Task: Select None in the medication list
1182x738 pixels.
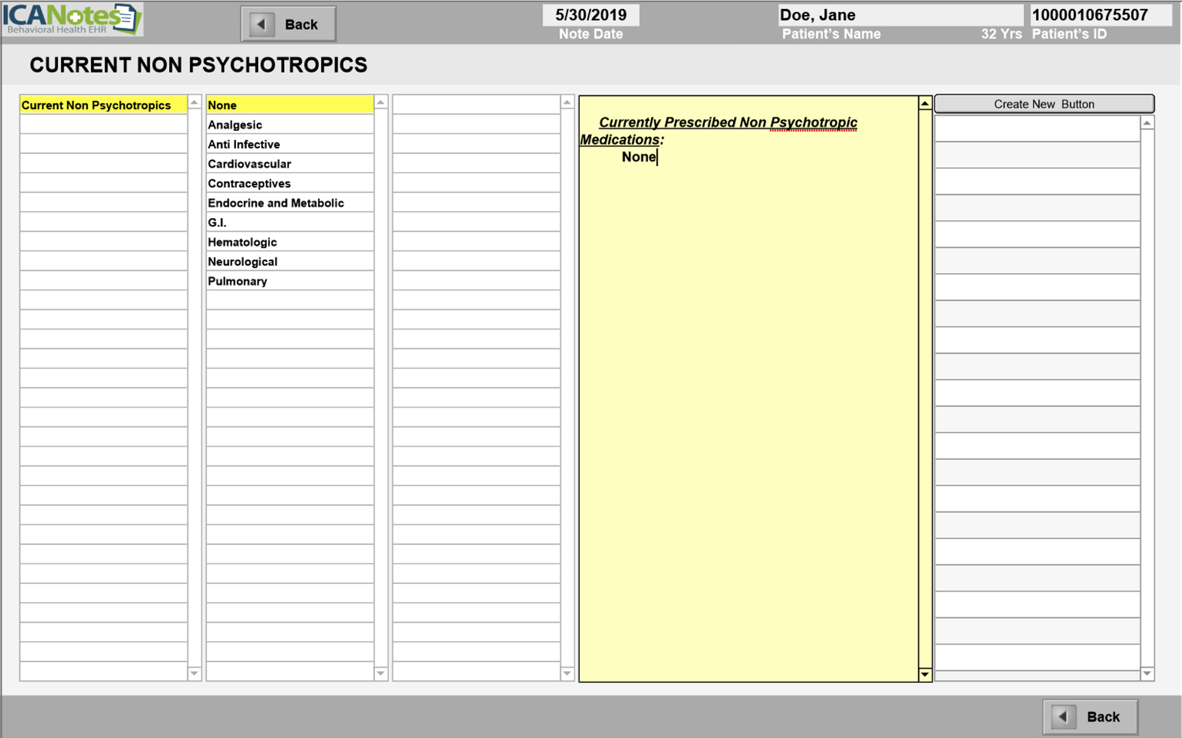Action: tap(222, 105)
